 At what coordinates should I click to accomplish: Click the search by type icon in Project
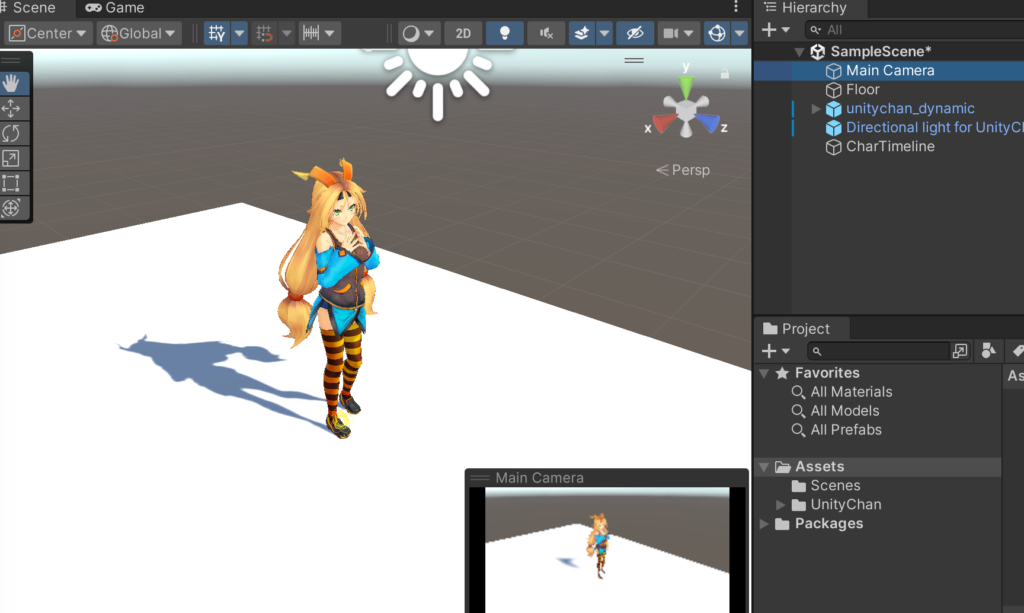988,351
